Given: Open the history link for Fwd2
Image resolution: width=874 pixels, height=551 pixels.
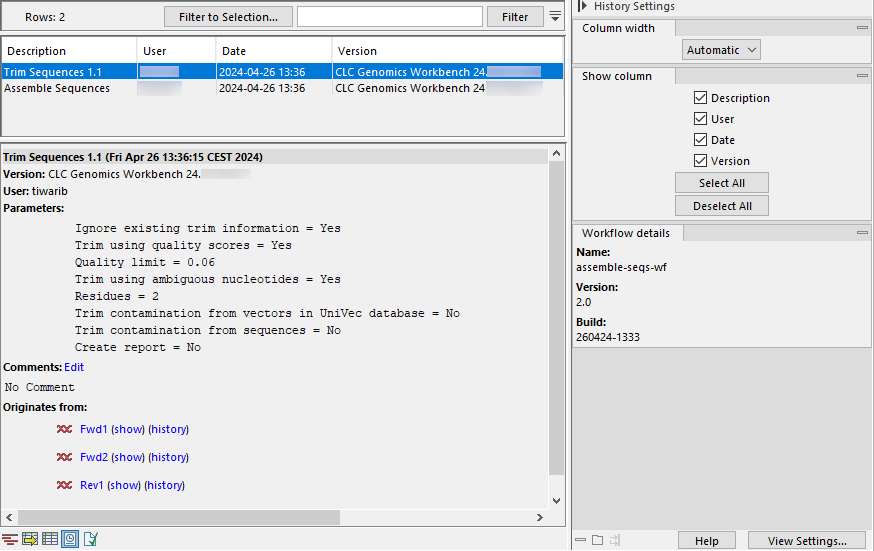Looking at the screenshot, I should (x=168, y=457).
